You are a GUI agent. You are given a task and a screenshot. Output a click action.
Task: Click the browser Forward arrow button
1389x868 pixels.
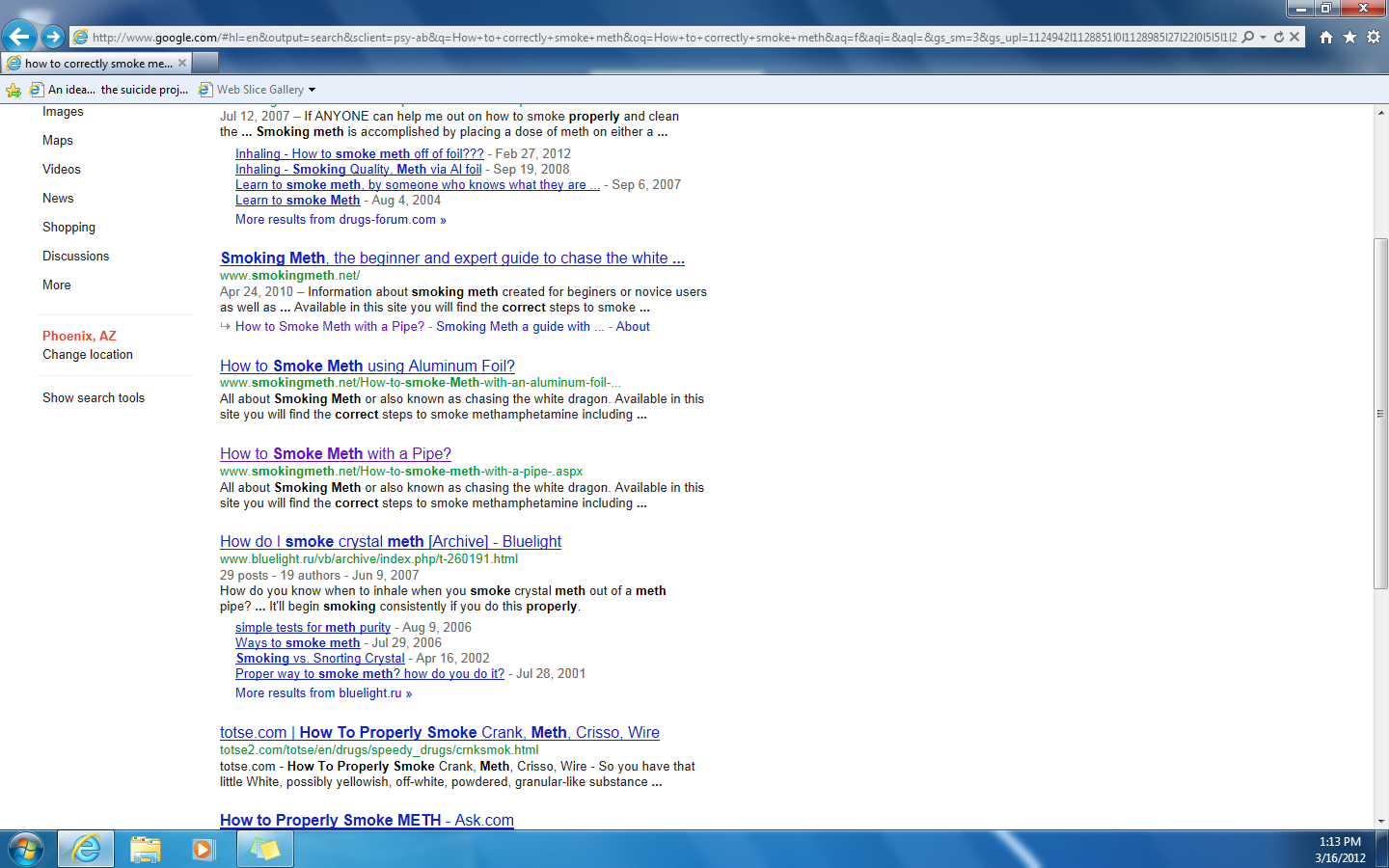click(x=53, y=37)
